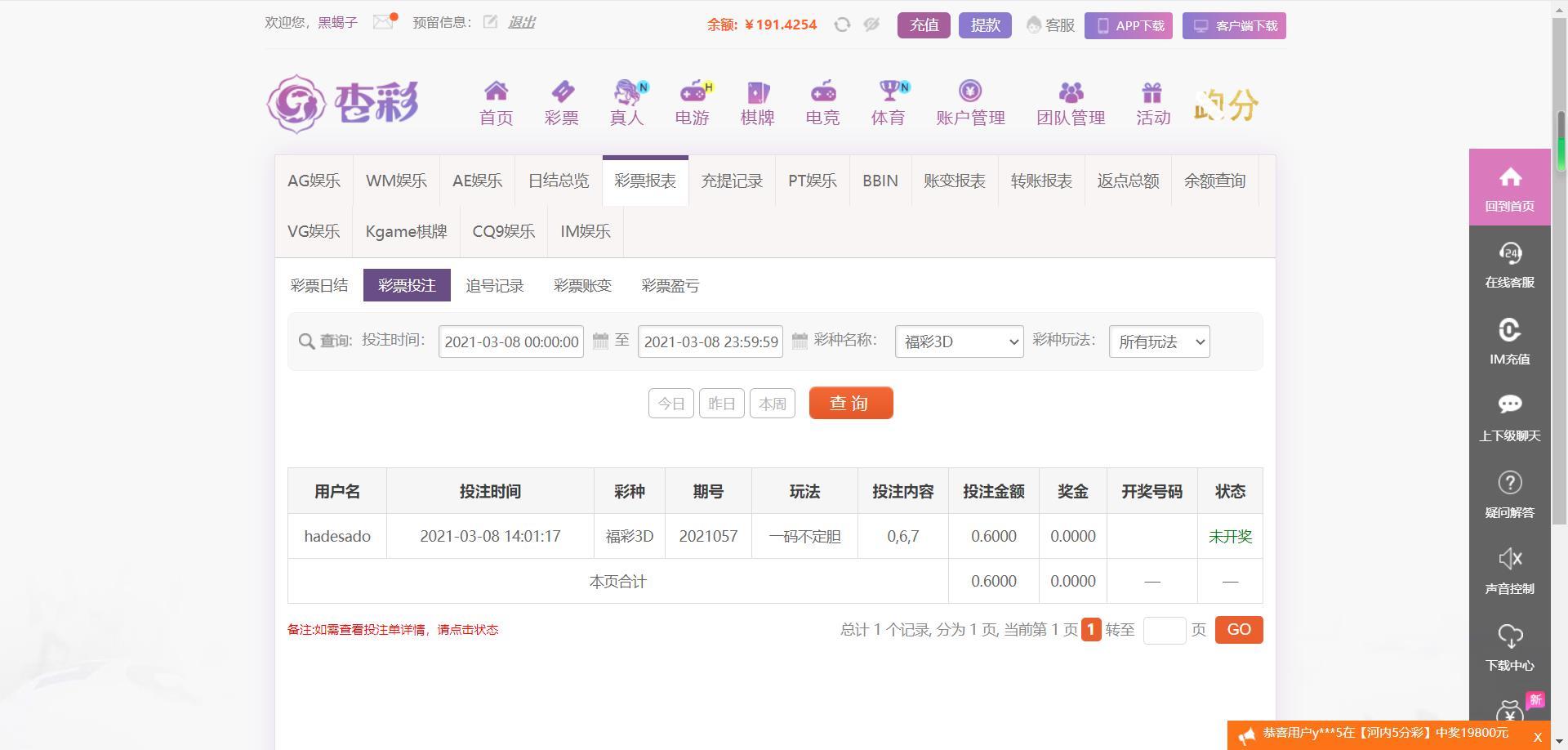Viewport: 1568px width, 750px height.
Task: Open 彩票 lottery navigation icon
Action: [x=562, y=92]
